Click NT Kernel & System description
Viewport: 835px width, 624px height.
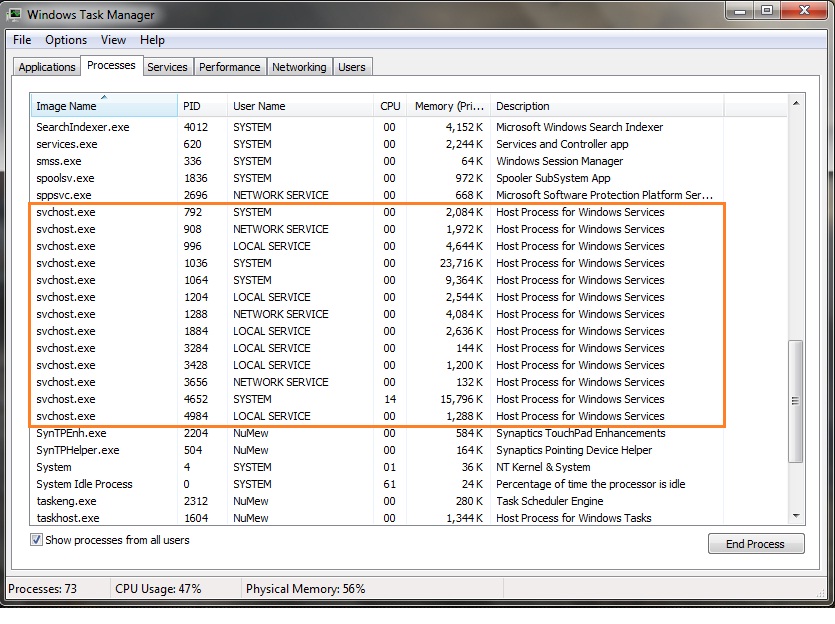coord(543,468)
